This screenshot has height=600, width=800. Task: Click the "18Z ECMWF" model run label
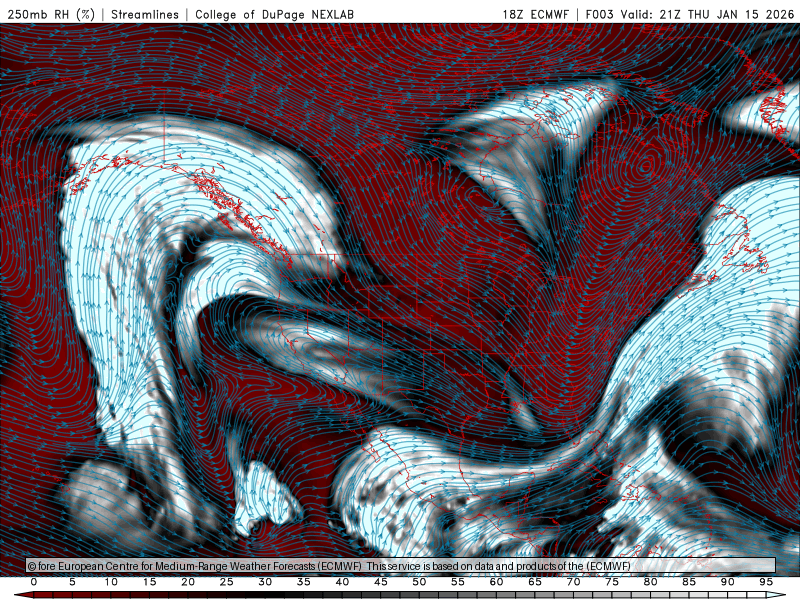(x=535, y=14)
